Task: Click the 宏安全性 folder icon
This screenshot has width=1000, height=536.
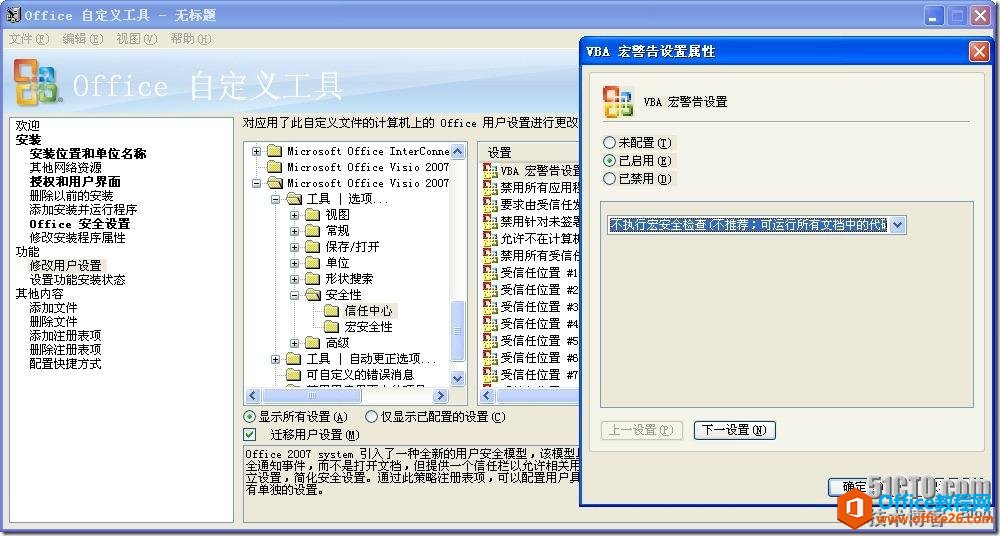Action: [332, 327]
